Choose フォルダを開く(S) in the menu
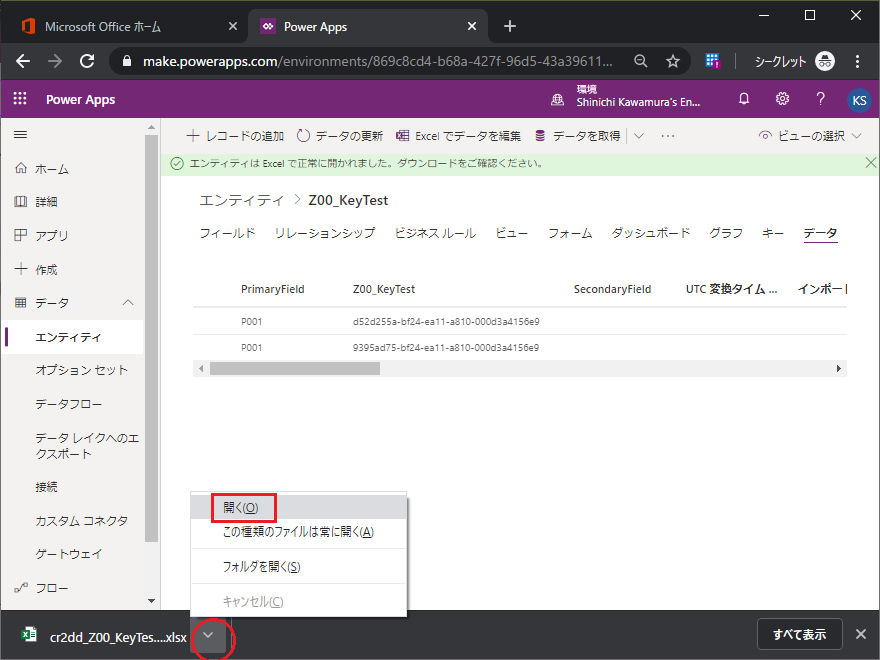Screen dimensions: 880x660 coord(298,567)
